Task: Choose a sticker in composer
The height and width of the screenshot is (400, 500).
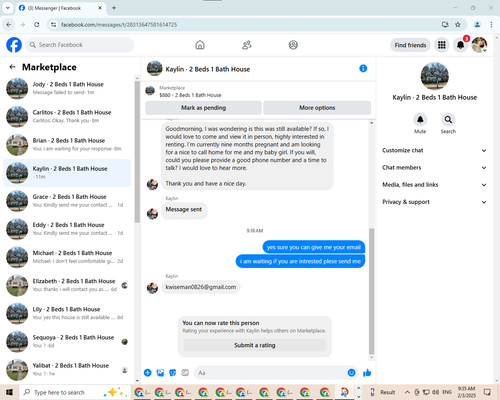Action: (173, 373)
